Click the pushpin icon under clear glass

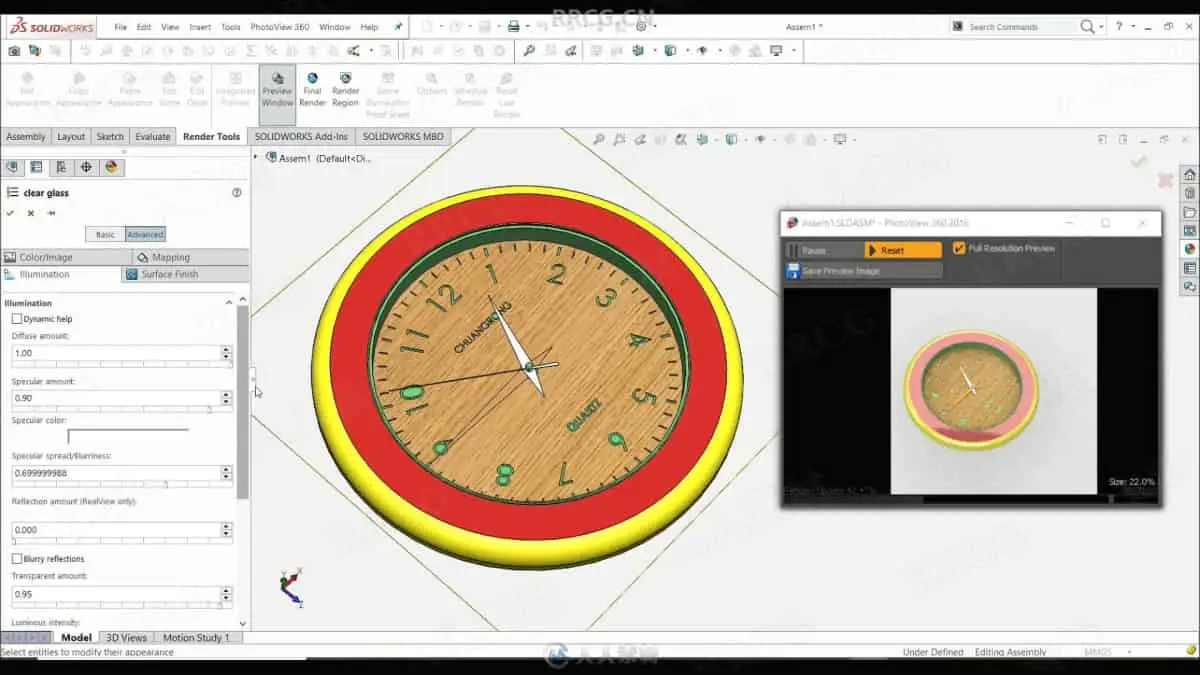click(x=51, y=213)
